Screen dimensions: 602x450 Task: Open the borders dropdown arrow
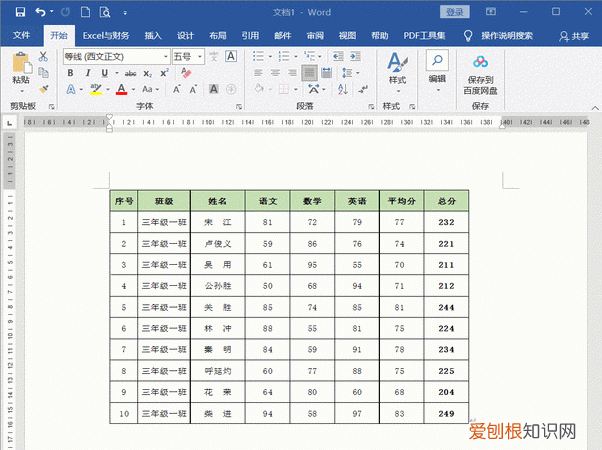(x=296, y=89)
